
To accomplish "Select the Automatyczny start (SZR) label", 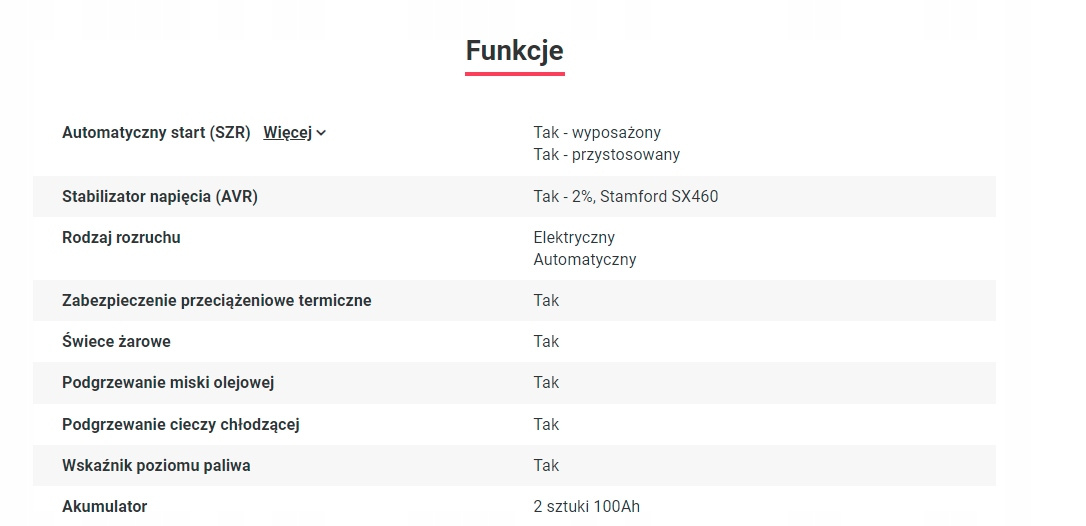I will click(156, 133).
